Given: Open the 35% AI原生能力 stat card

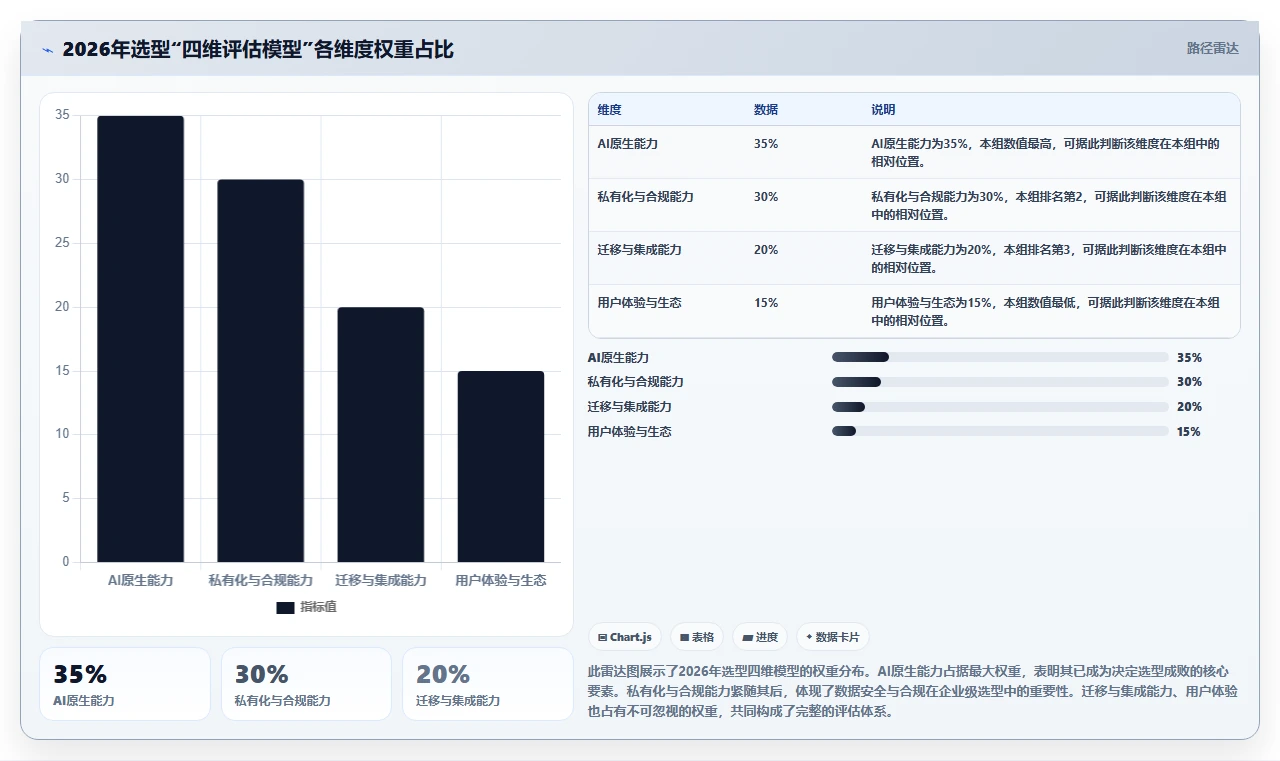Looking at the screenshot, I should click(125, 684).
